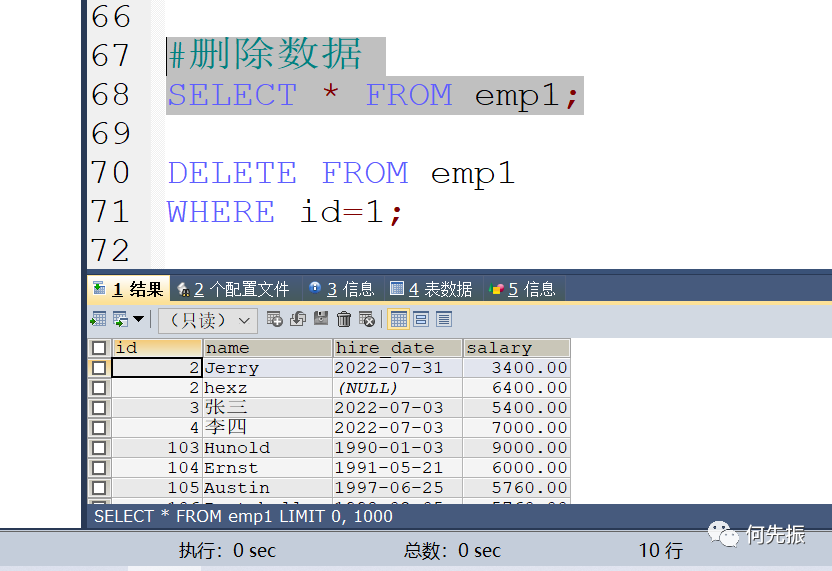The image size is (832, 571).
Task: Sort by the name column header
Action: click(x=267, y=348)
